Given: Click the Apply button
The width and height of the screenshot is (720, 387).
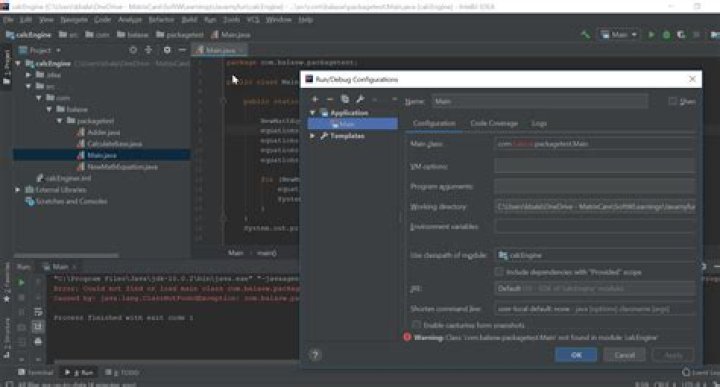Looking at the screenshot, I should point(673,355).
